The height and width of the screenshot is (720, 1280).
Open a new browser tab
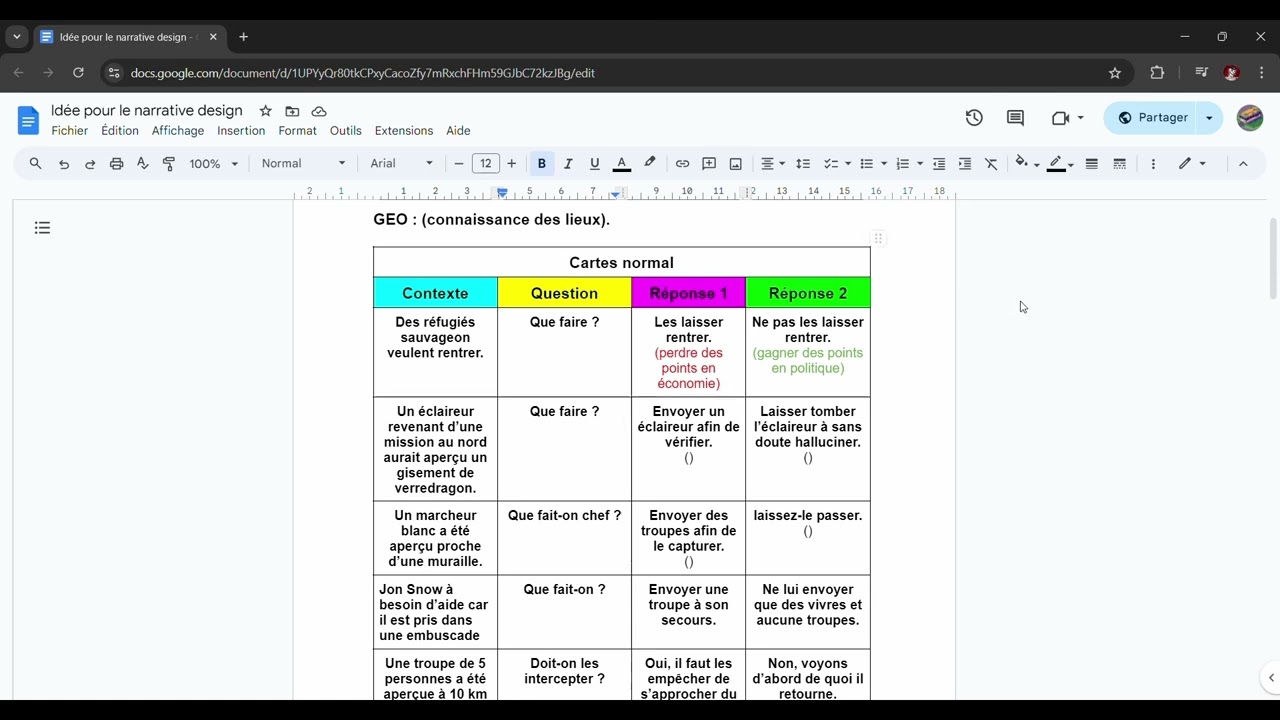pos(243,37)
